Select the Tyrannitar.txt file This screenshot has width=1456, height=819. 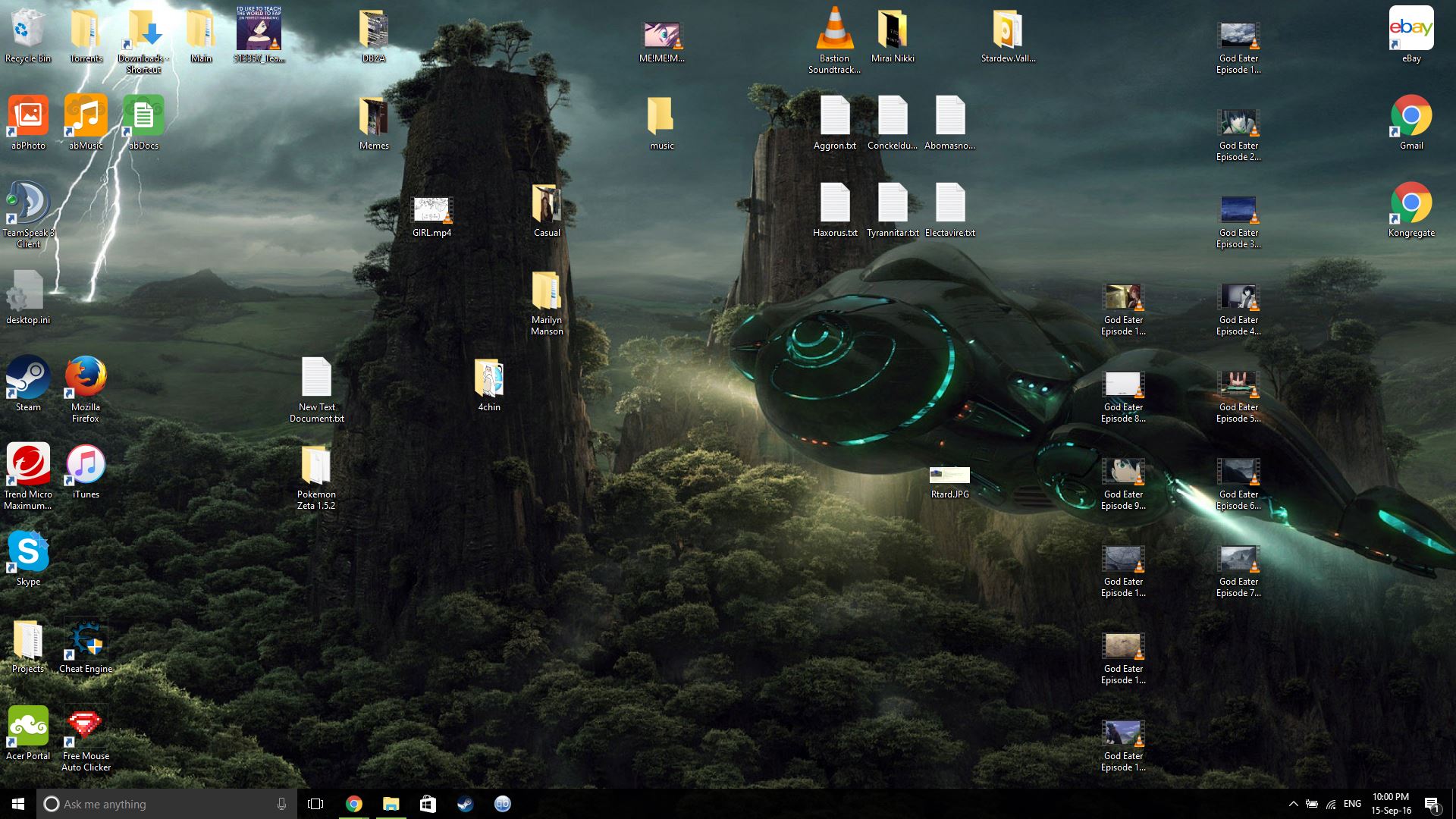click(893, 210)
